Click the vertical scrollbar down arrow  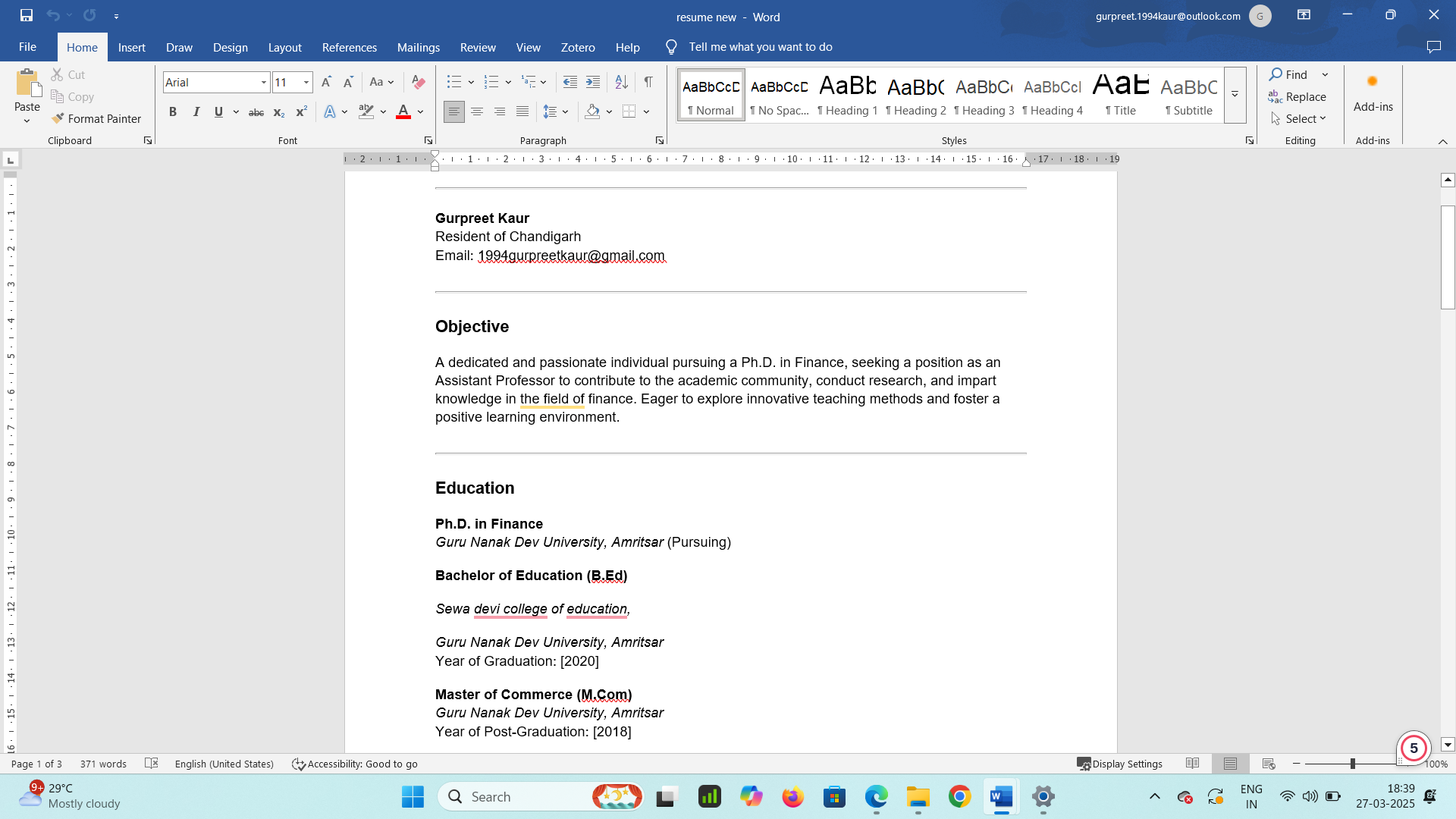1448,745
